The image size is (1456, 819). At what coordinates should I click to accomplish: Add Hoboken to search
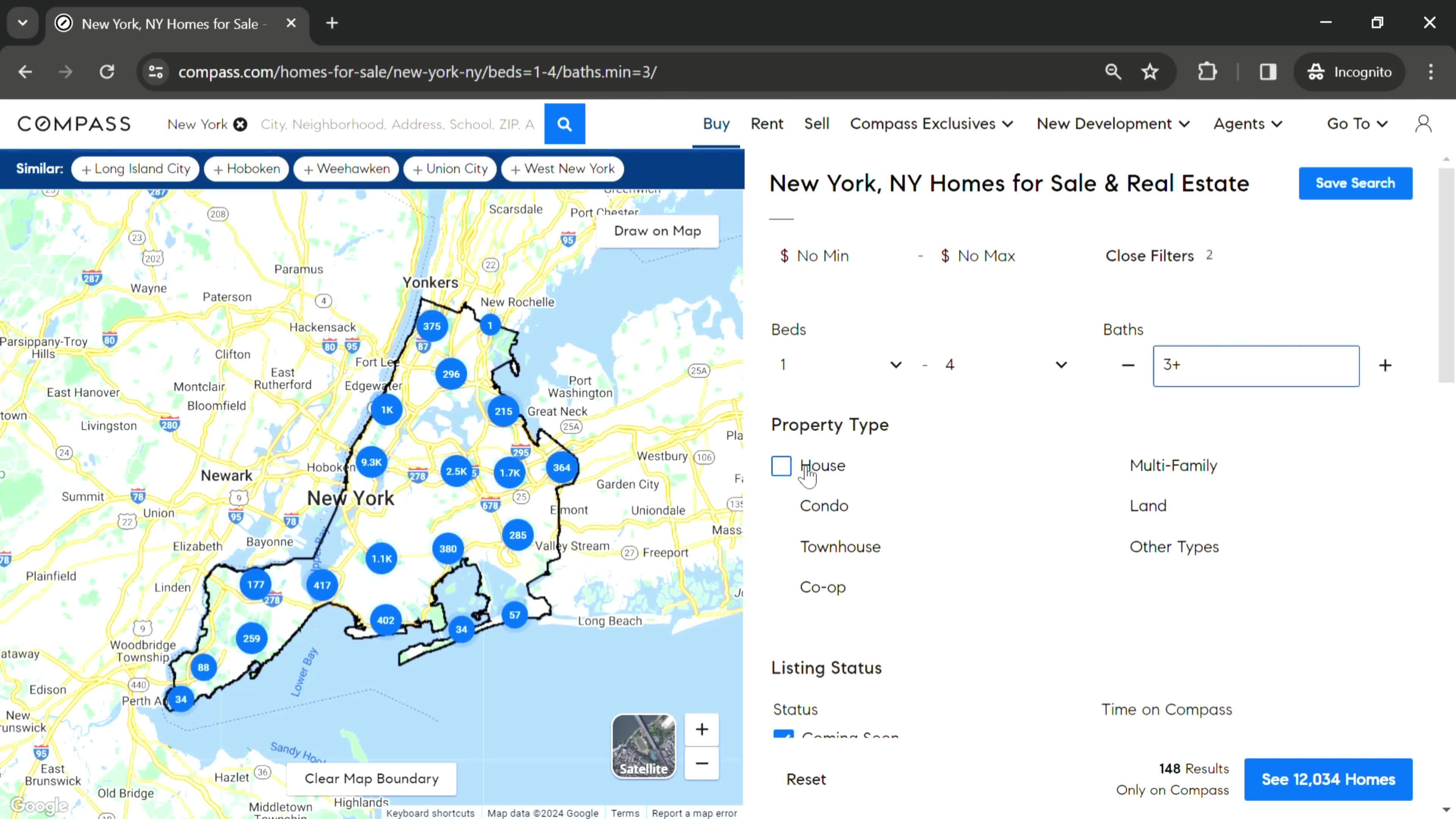point(246,169)
